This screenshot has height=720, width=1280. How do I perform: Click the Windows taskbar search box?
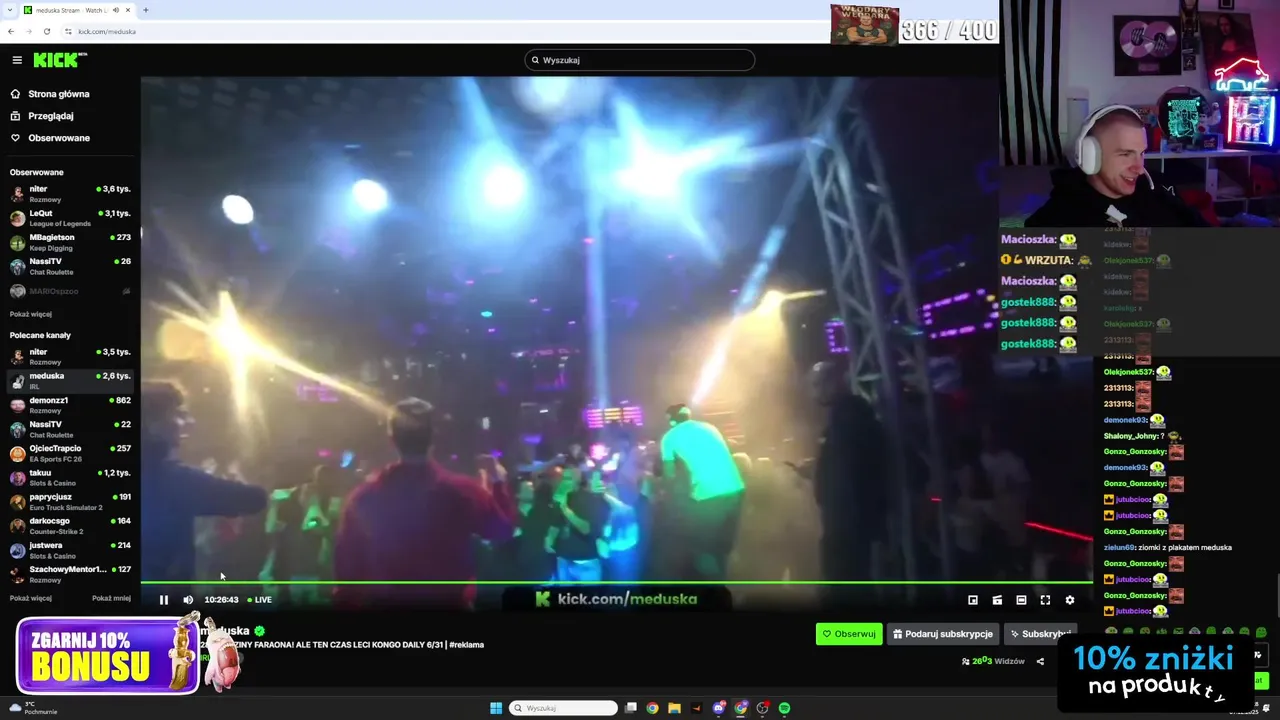[x=563, y=708]
